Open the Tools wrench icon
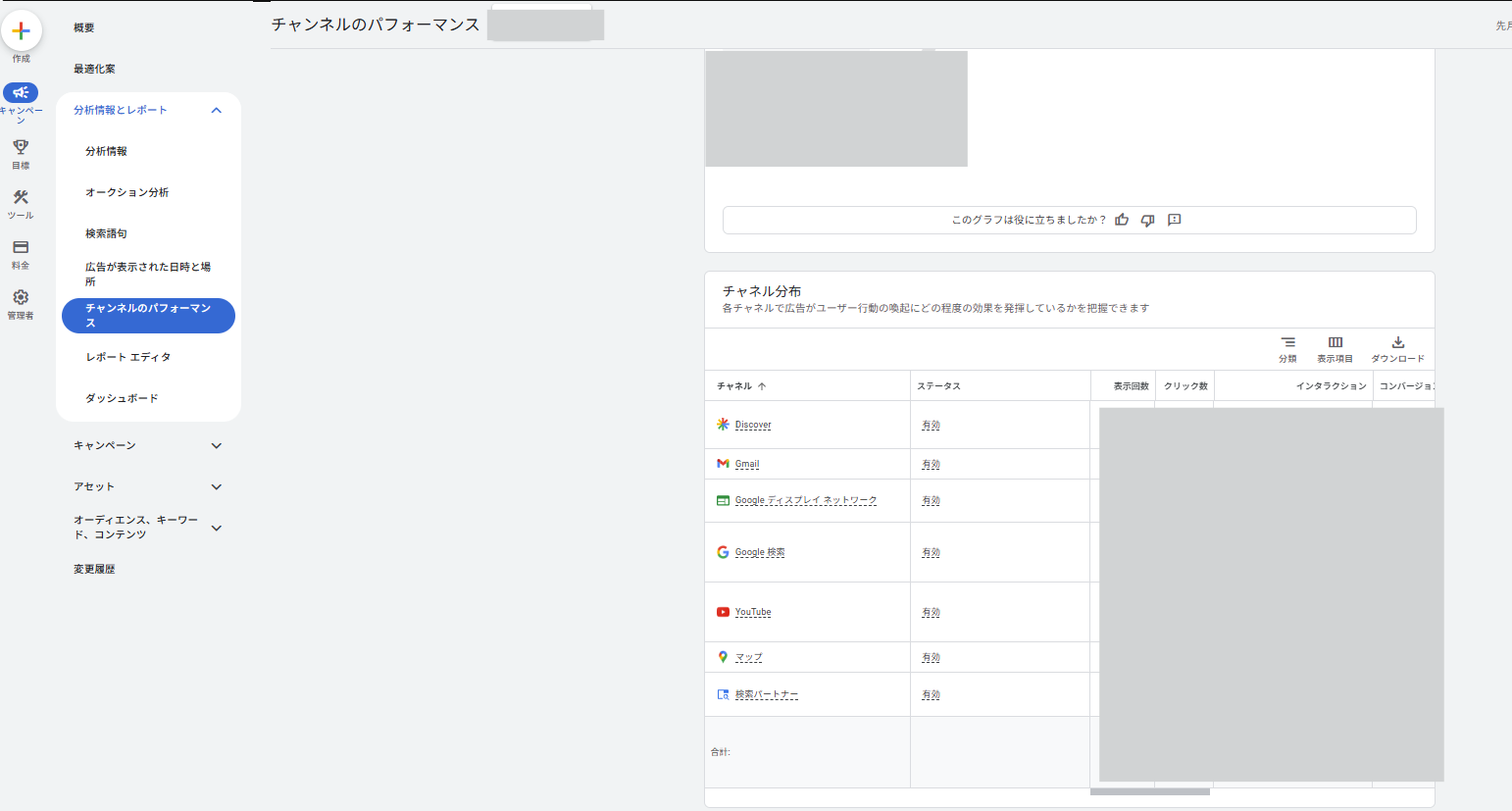 point(21,197)
